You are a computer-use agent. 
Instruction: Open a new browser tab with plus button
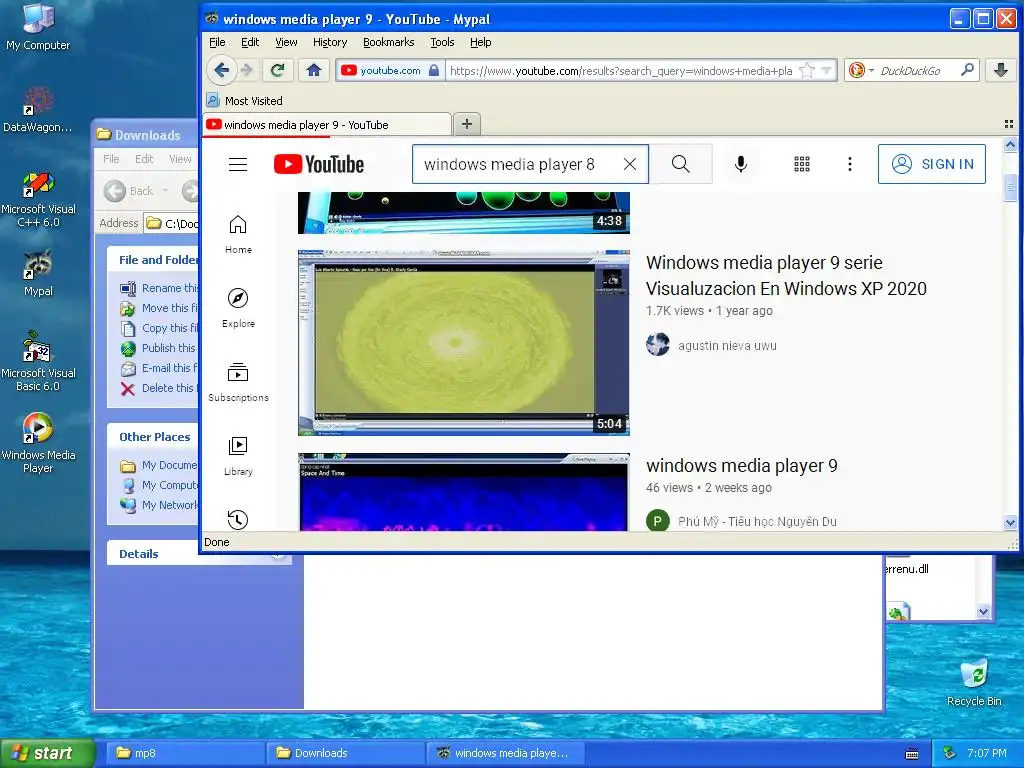tap(466, 124)
